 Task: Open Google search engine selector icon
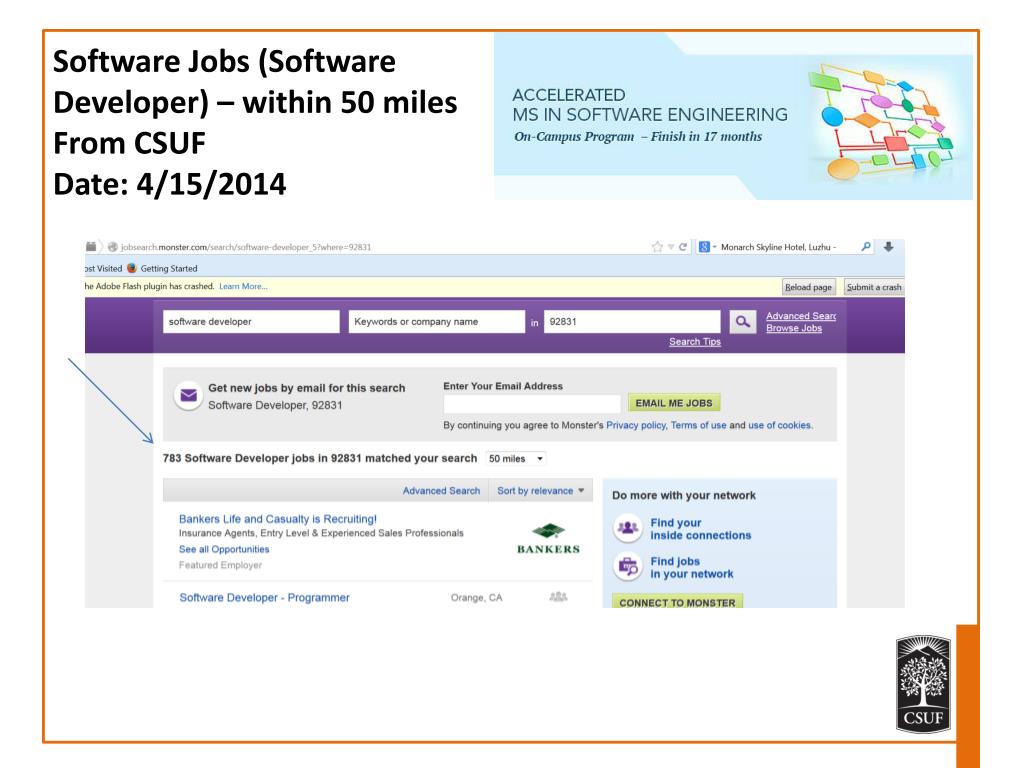click(x=704, y=247)
